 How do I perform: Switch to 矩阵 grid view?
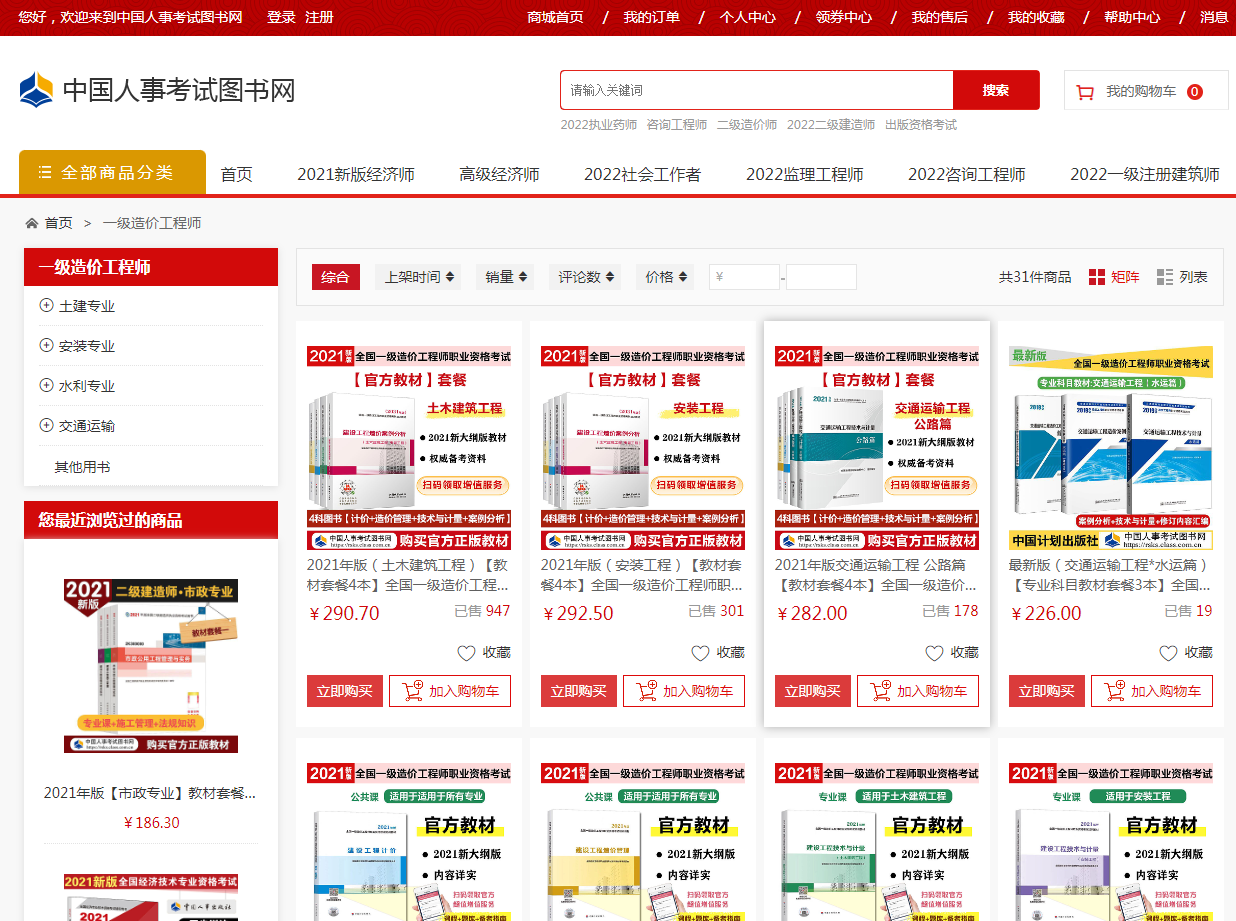[x=1113, y=277]
